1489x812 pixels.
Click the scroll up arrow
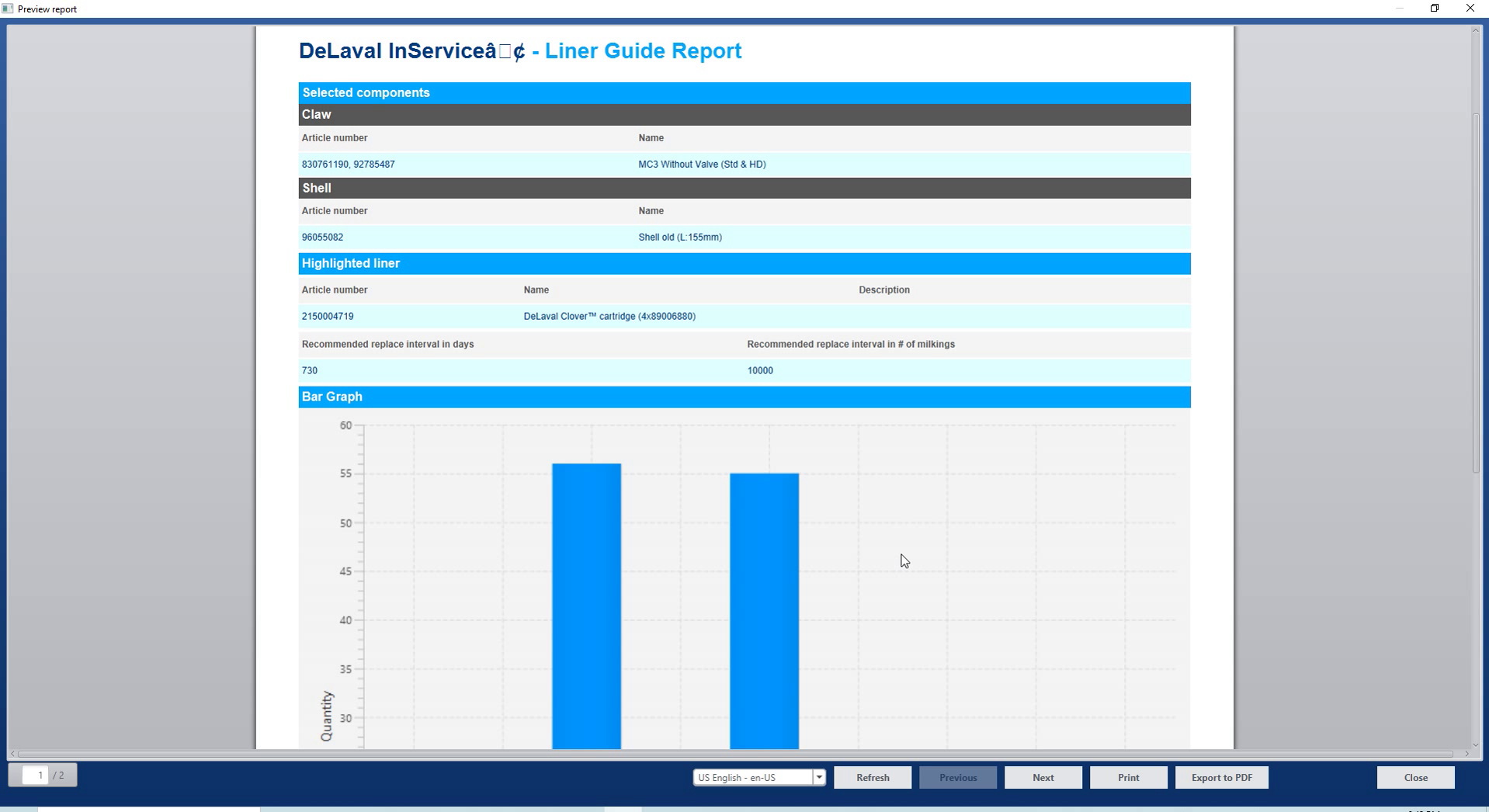pos(1476,30)
